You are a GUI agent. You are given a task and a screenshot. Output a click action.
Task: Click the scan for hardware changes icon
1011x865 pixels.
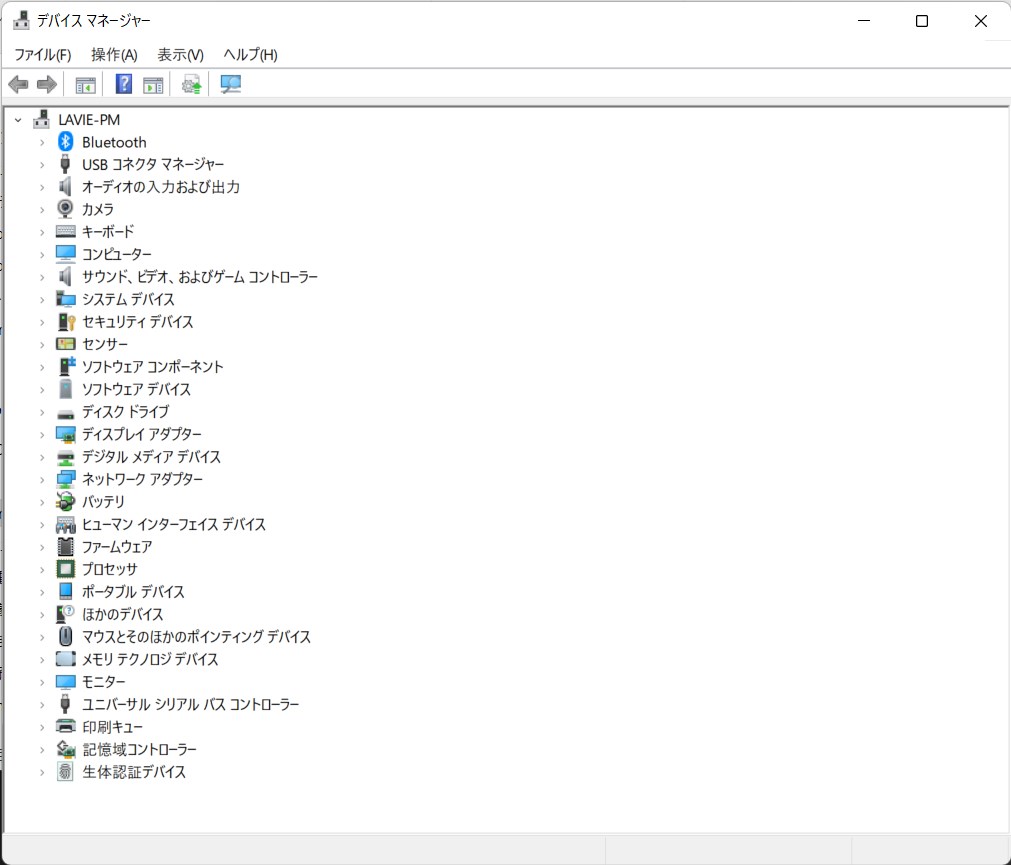230,84
